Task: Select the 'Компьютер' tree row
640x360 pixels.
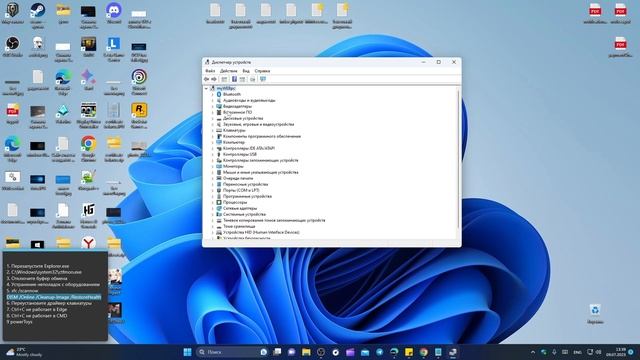Action: click(x=234, y=142)
